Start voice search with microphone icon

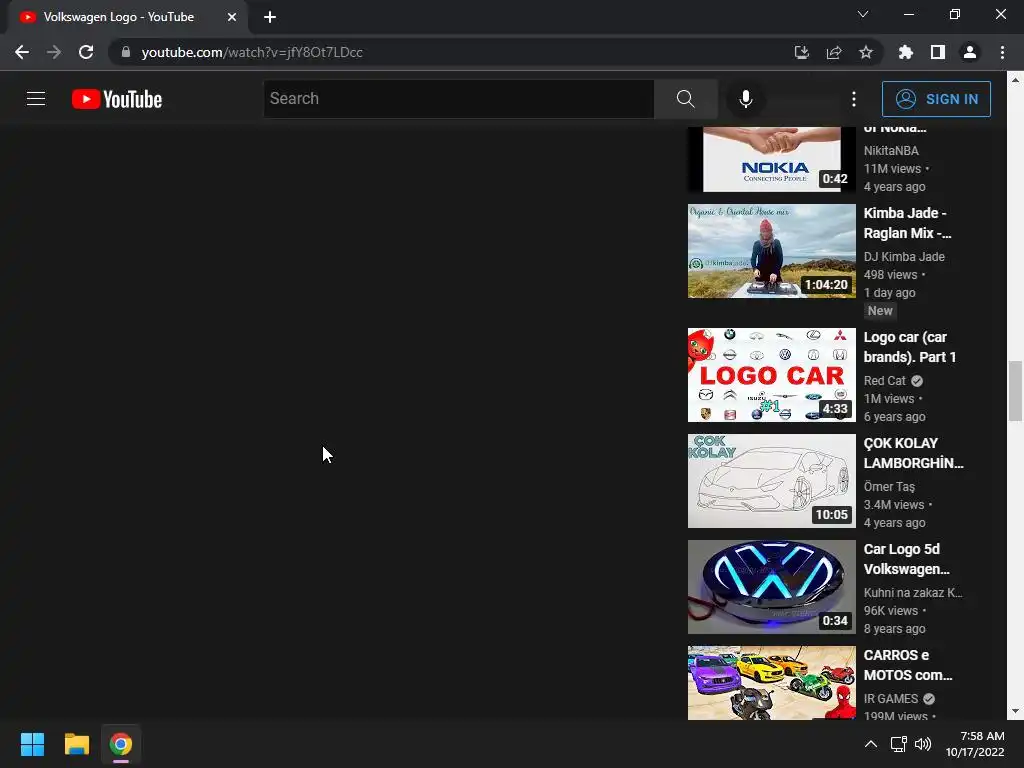[x=746, y=99]
